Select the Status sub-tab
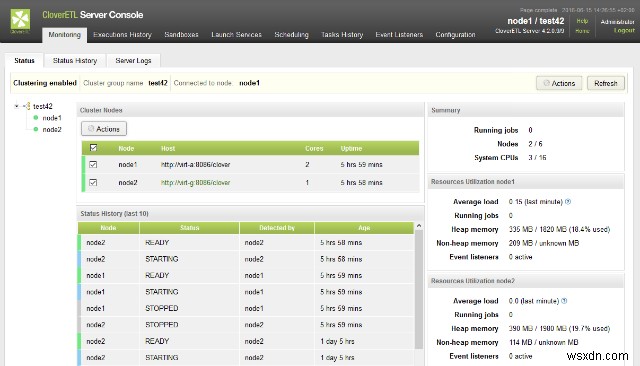 [24, 60]
